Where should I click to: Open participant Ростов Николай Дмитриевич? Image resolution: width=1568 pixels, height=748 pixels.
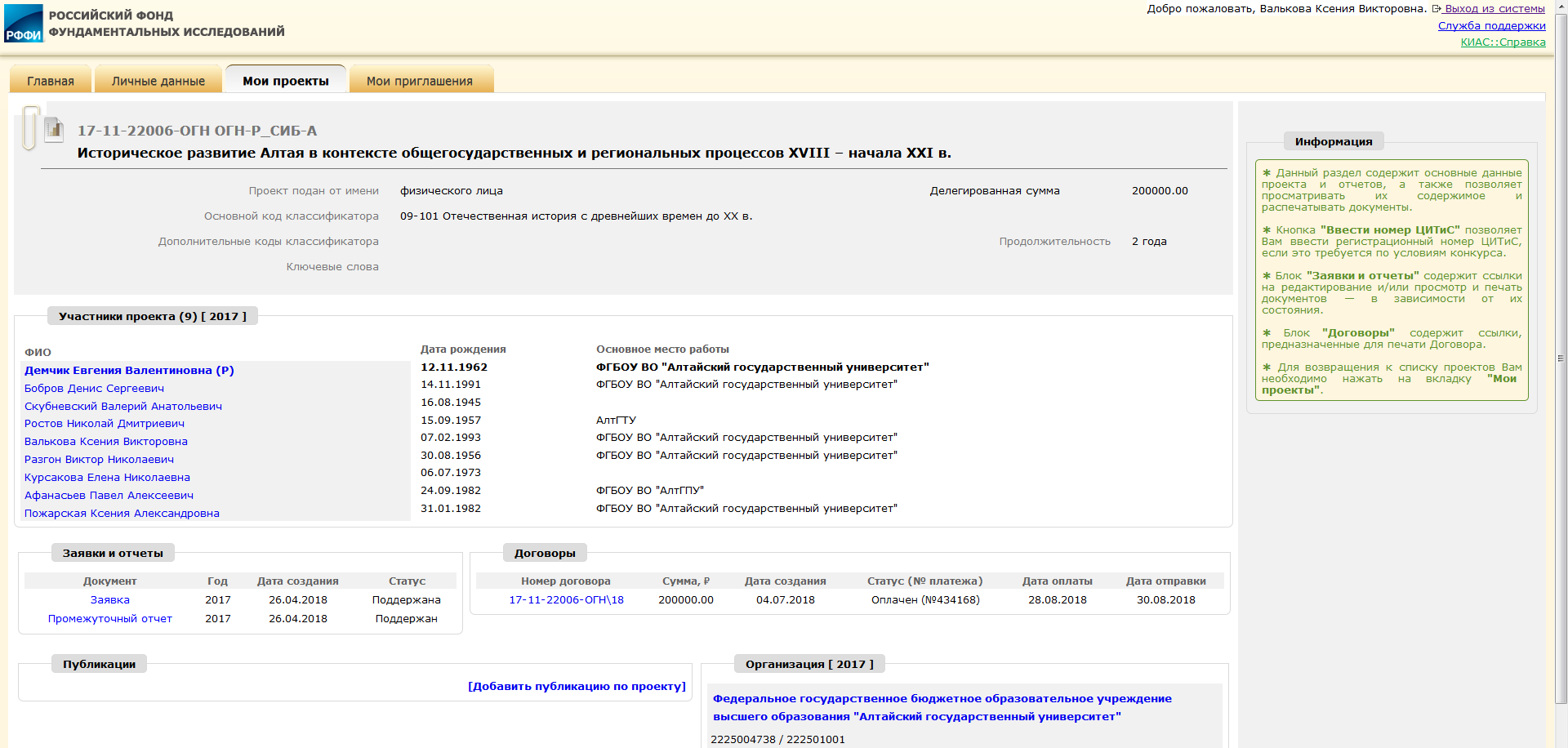coord(105,423)
